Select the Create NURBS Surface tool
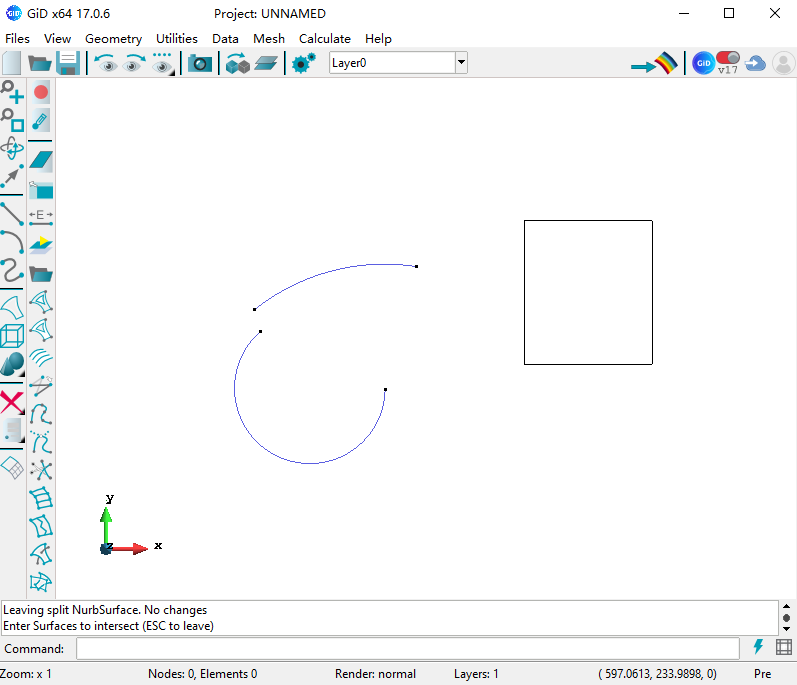 (12, 307)
